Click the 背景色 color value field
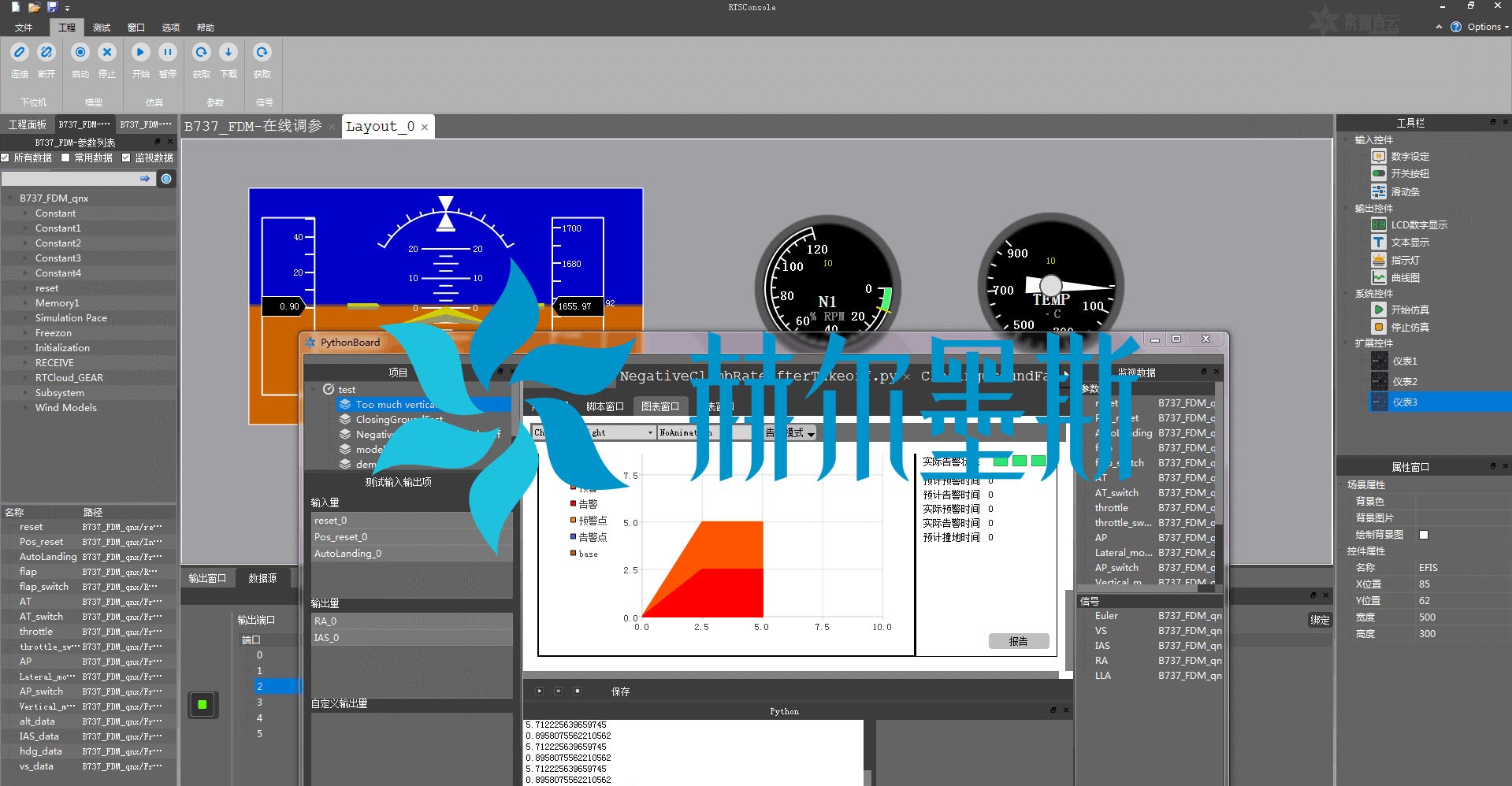 coord(1460,502)
